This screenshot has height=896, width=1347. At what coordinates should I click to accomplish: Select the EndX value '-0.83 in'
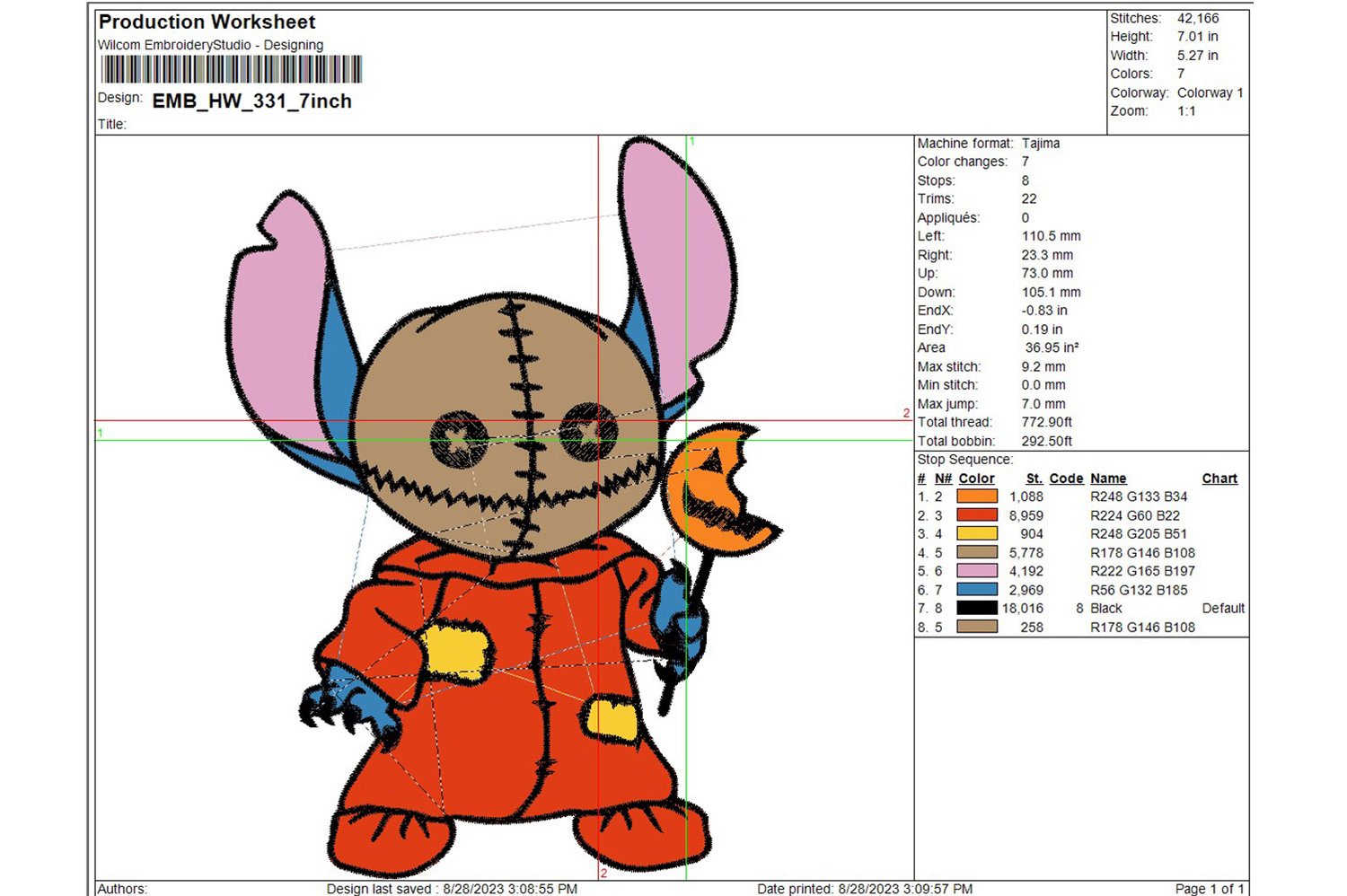click(1044, 311)
